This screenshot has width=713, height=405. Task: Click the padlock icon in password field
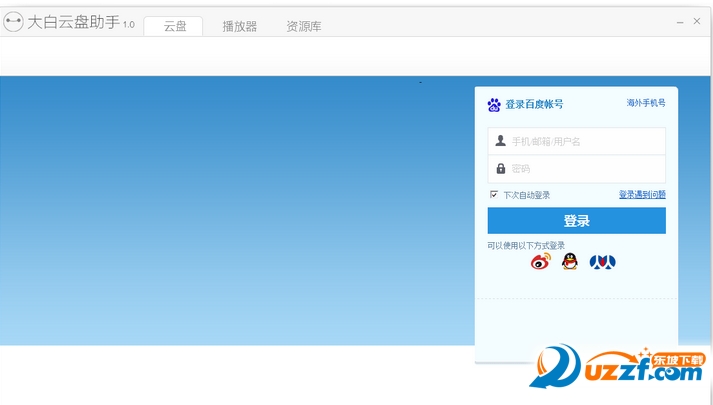point(501,168)
